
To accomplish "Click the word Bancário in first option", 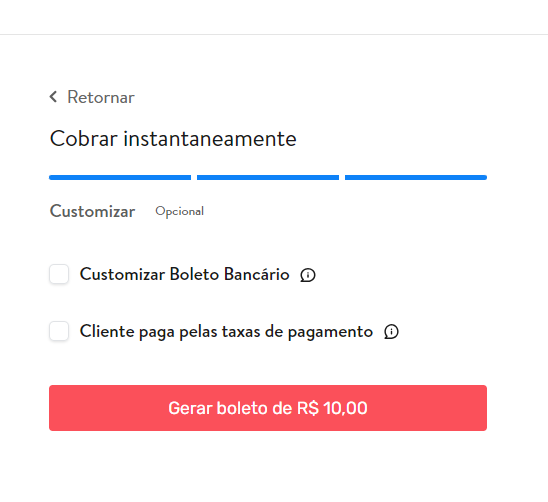I will (x=257, y=274).
